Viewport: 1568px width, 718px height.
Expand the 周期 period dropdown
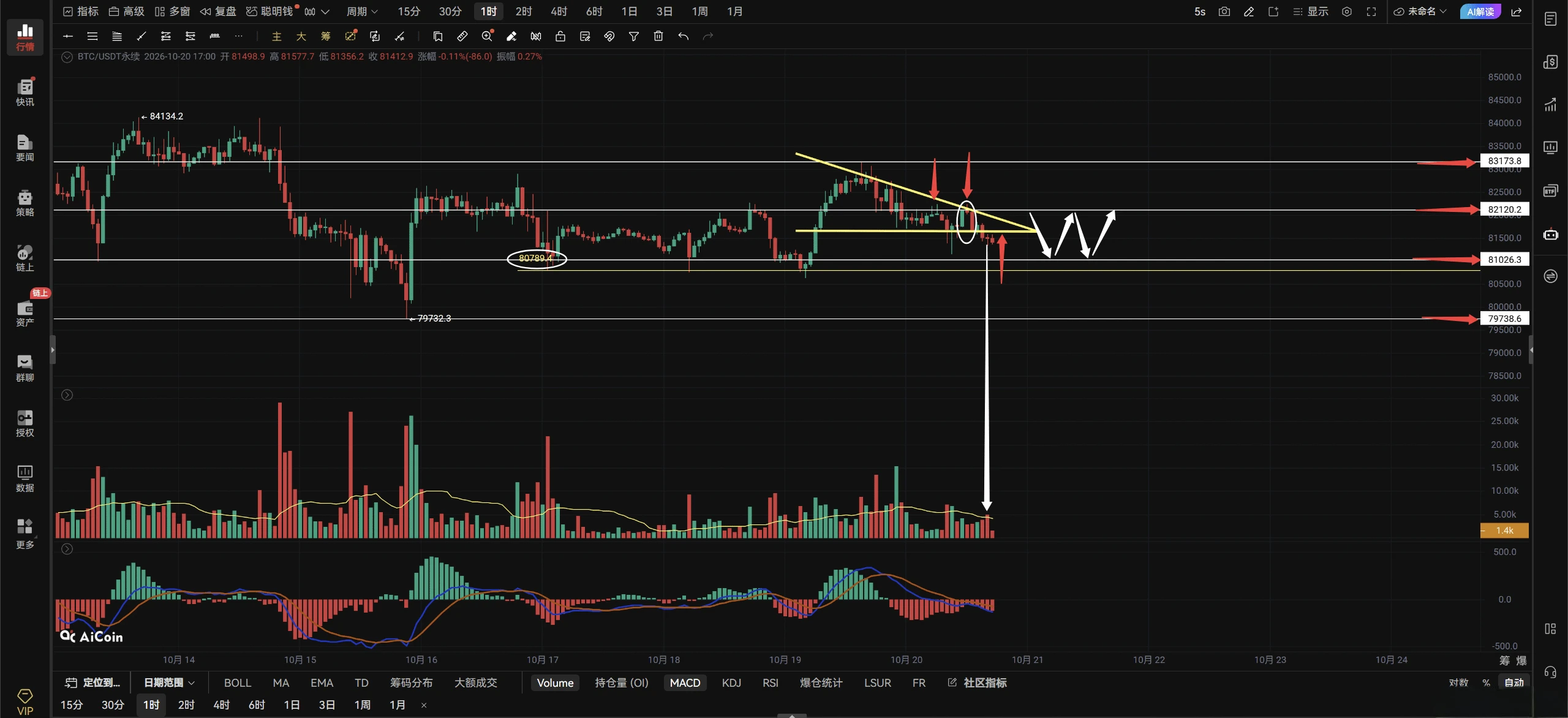[362, 12]
